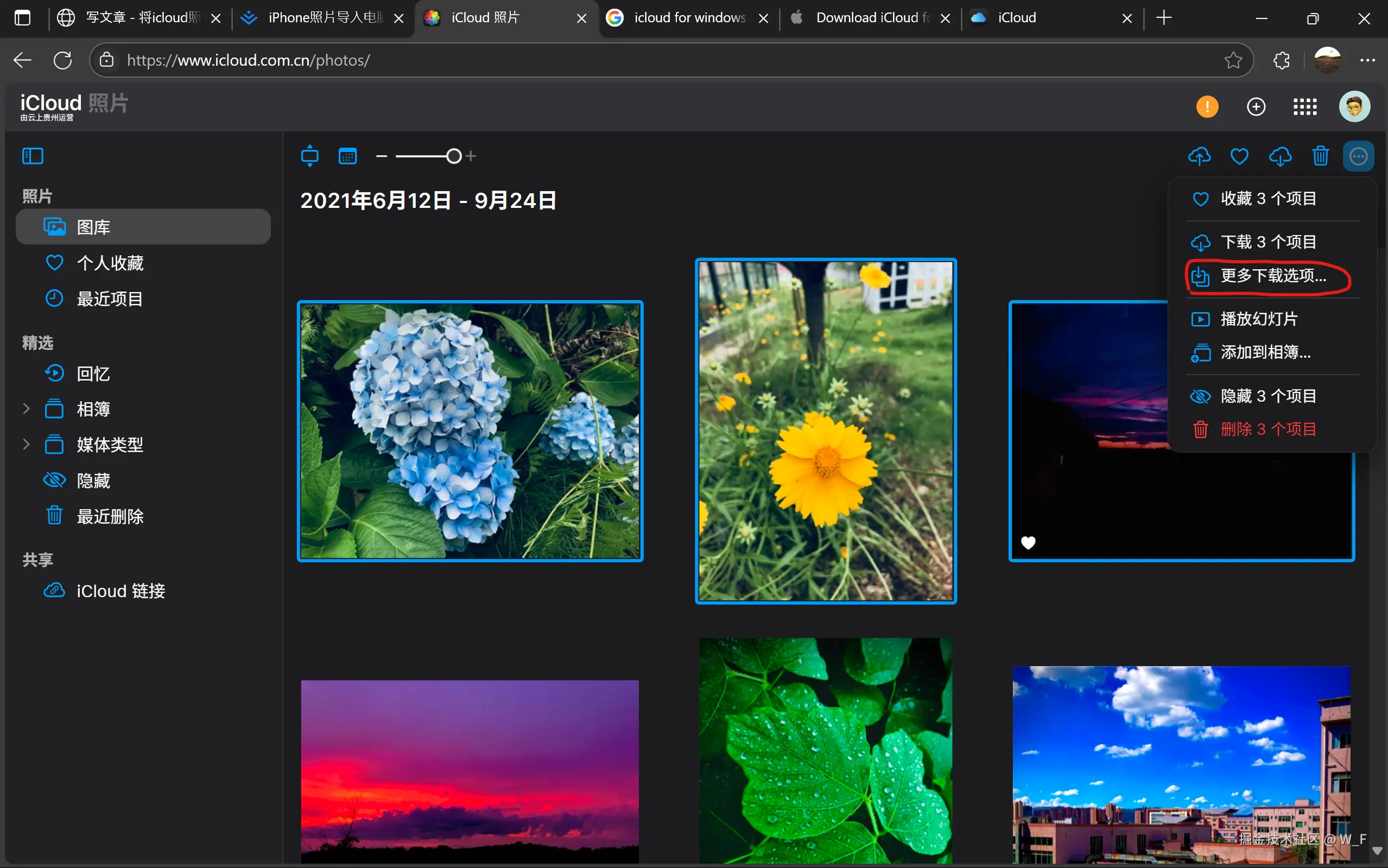This screenshot has height=868, width=1388.
Task: Toggle the more options ellipsis button
Action: pyautogui.click(x=1358, y=156)
